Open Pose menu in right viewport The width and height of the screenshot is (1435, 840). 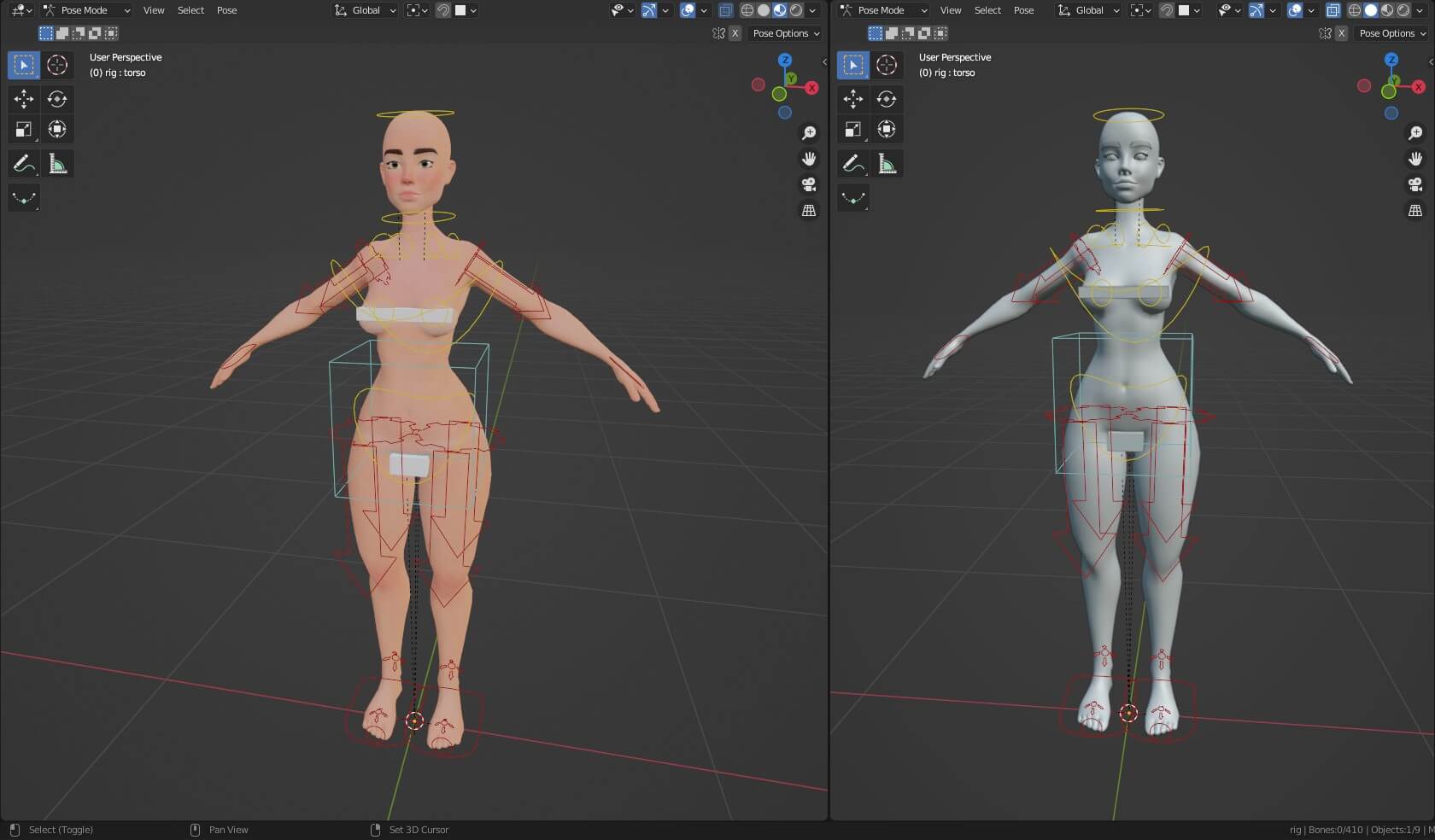click(x=1024, y=10)
